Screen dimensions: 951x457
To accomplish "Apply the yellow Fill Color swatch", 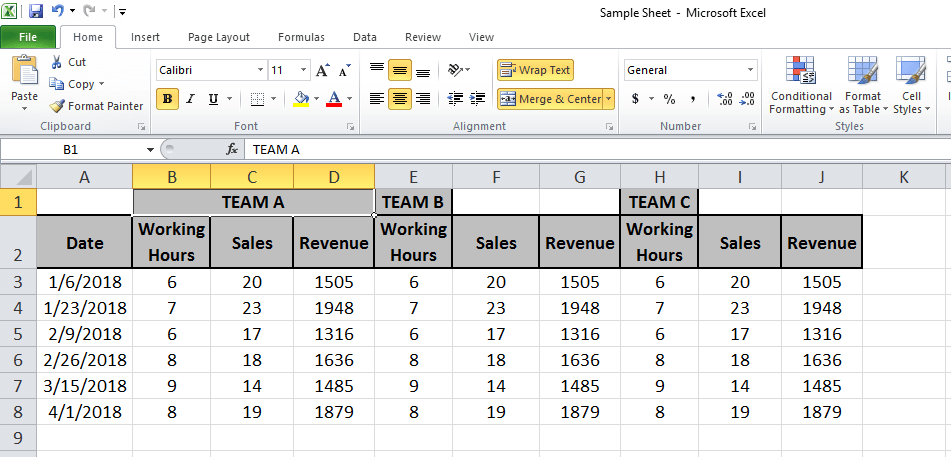I will click(x=301, y=99).
